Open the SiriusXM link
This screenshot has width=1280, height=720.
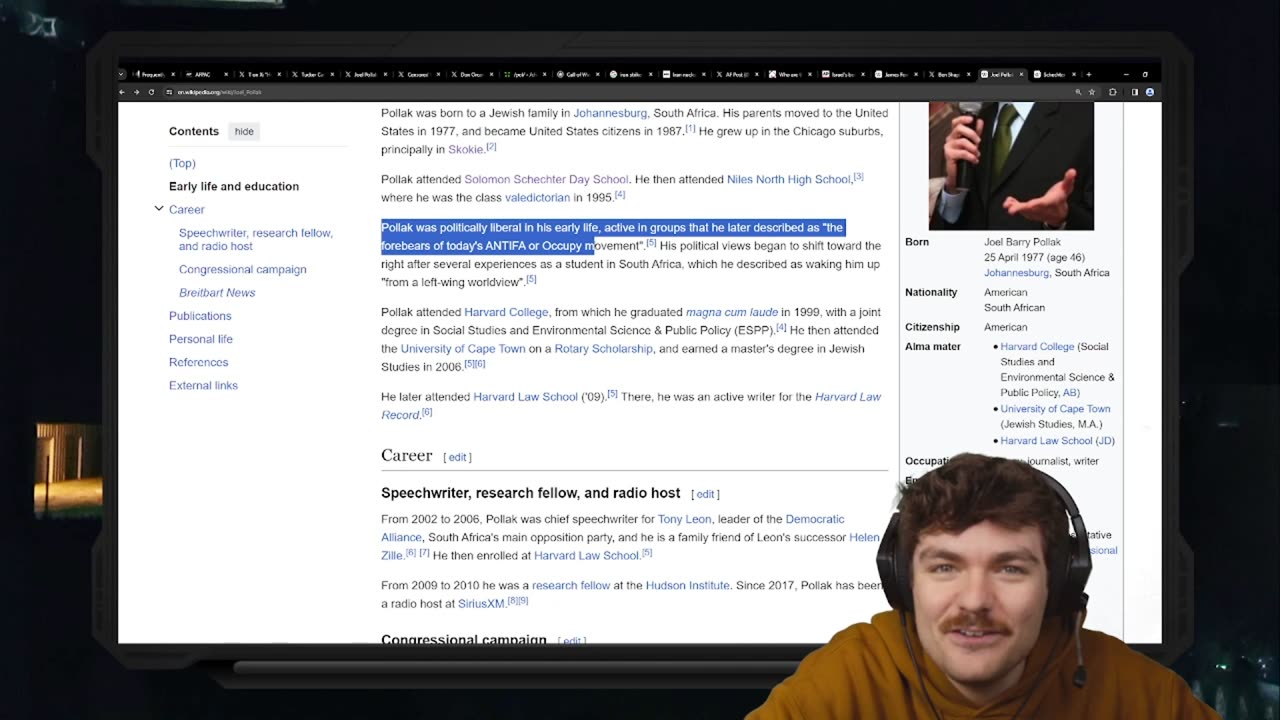tap(482, 604)
